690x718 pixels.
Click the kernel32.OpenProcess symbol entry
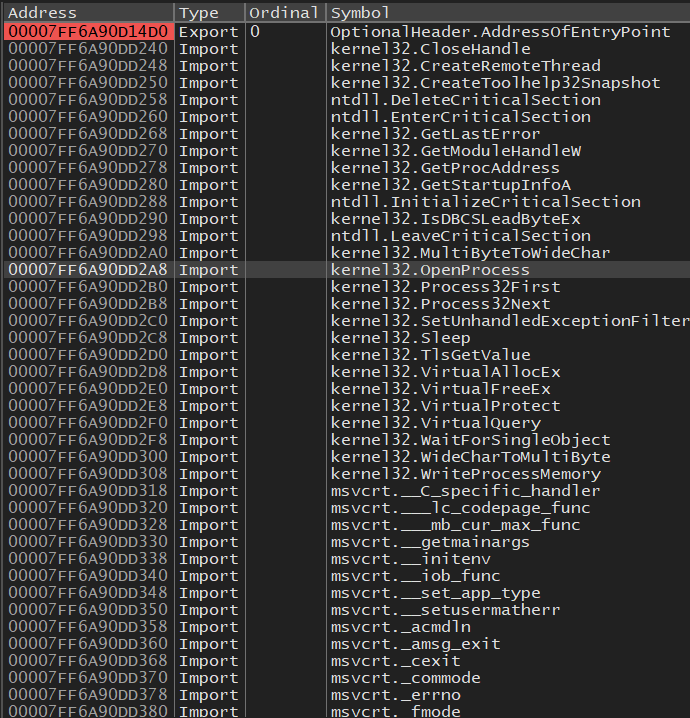pyautogui.click(x=430, y=270)
